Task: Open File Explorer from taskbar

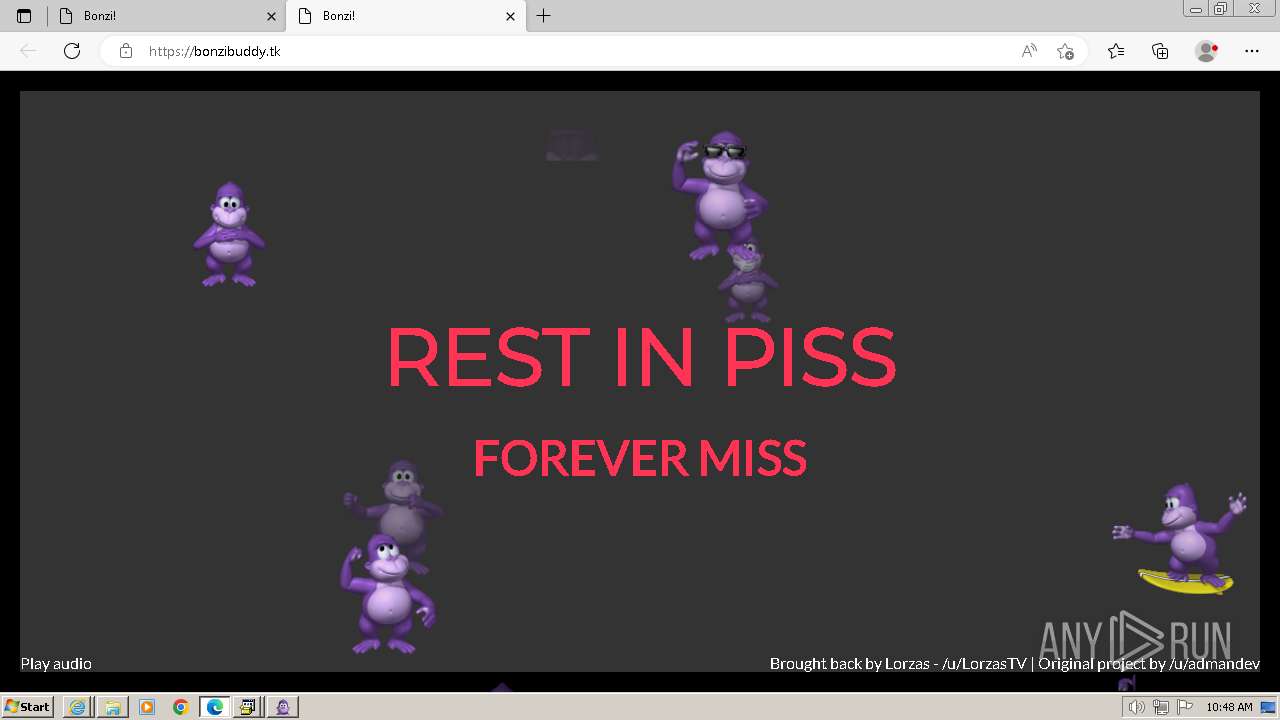Action: (x=112, y=707)
